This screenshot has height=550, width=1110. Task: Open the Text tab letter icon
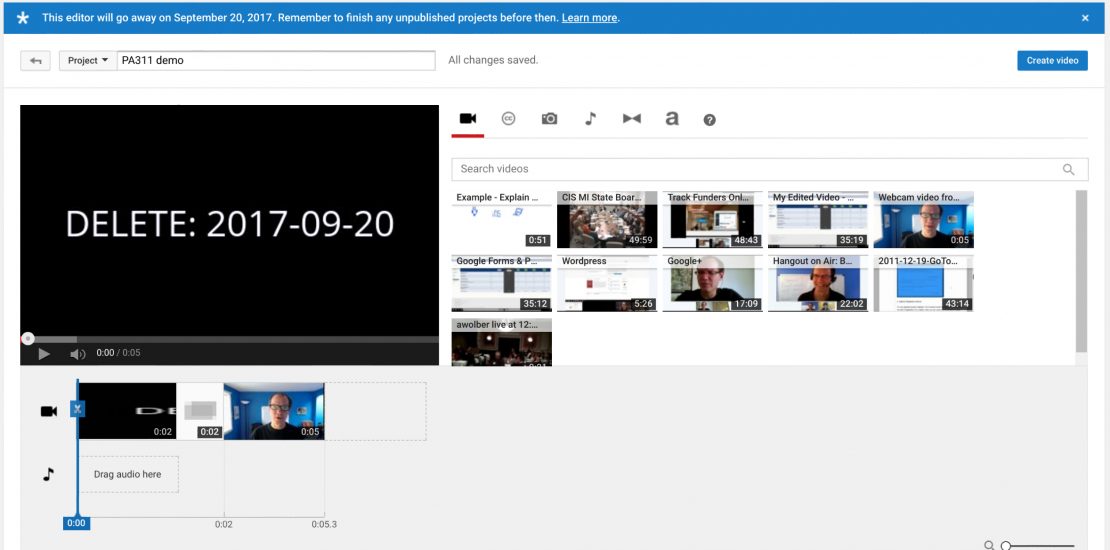pos(672,119)
